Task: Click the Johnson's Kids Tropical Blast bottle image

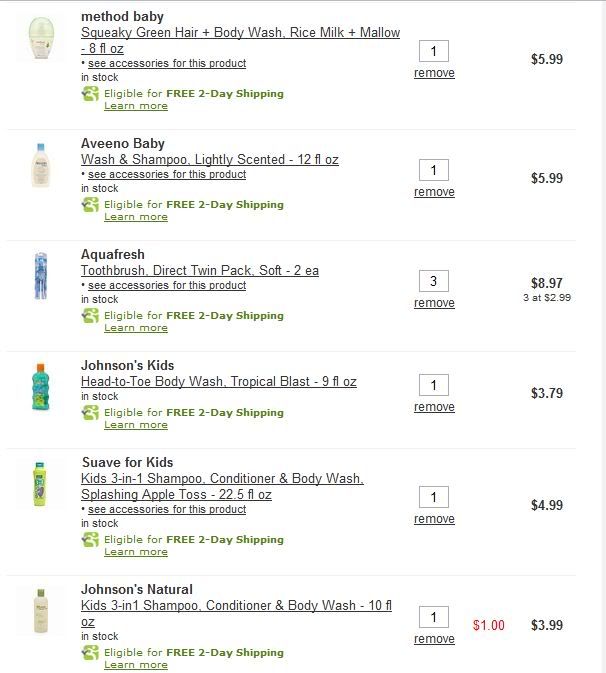Action: pyautogui.click(x=41, y=387)
